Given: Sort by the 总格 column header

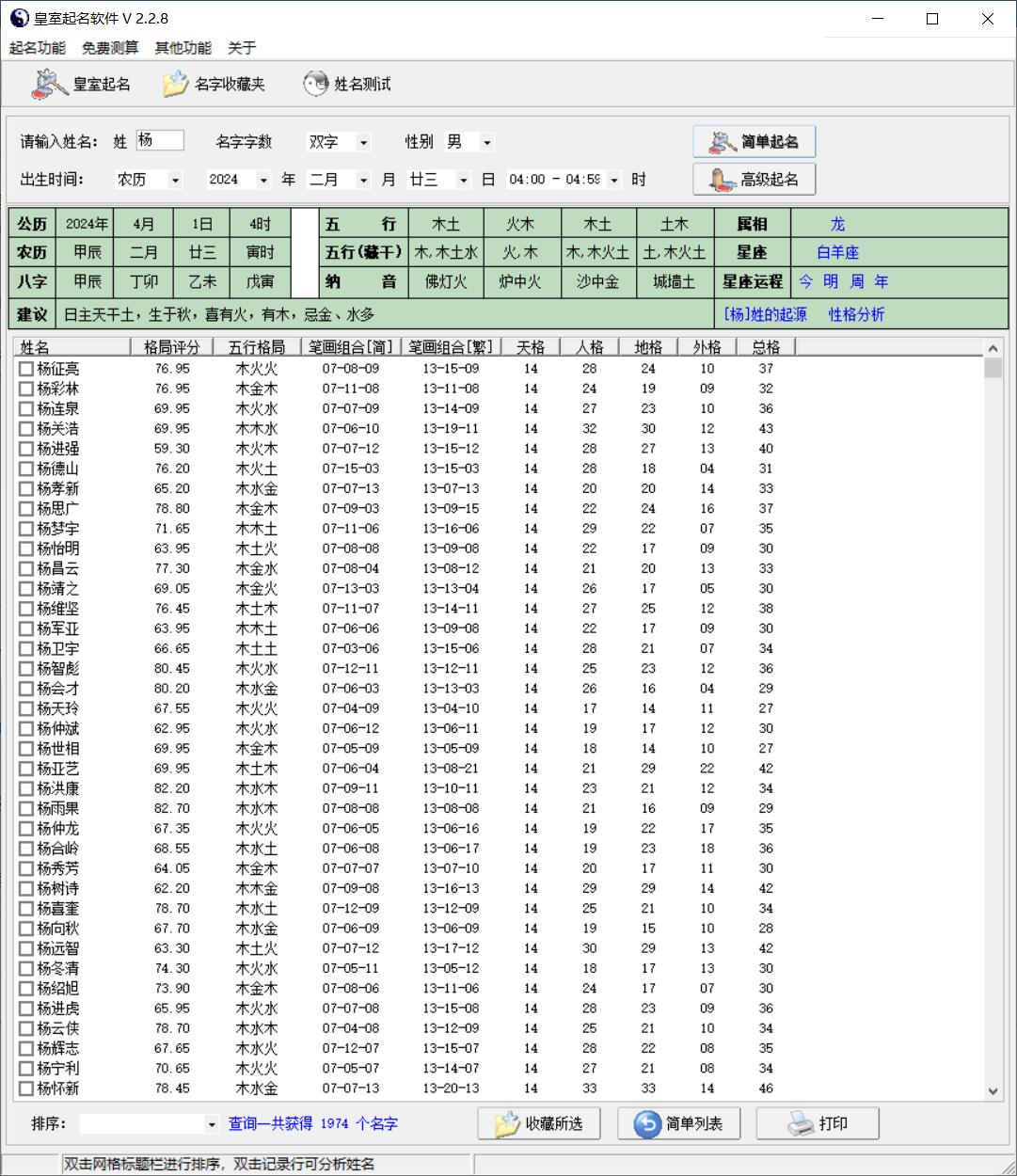Looking at the screenshot, I should pos(766,347).
